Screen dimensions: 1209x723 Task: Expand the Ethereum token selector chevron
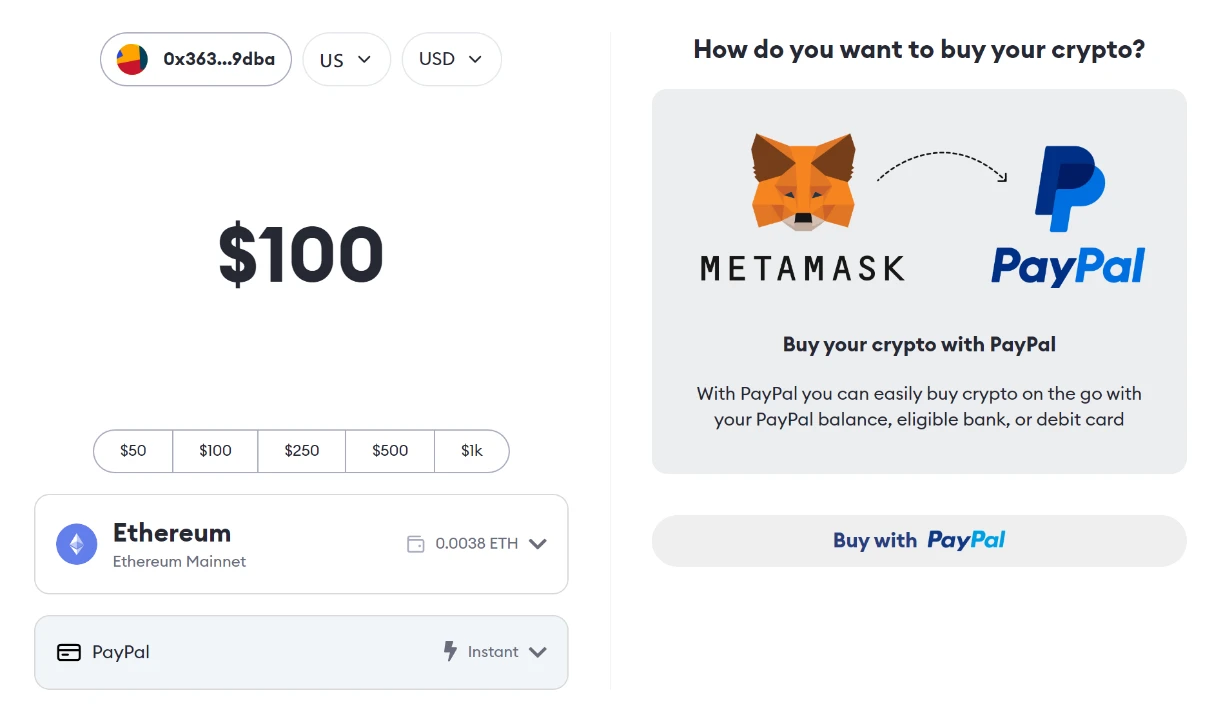[538, 544]
